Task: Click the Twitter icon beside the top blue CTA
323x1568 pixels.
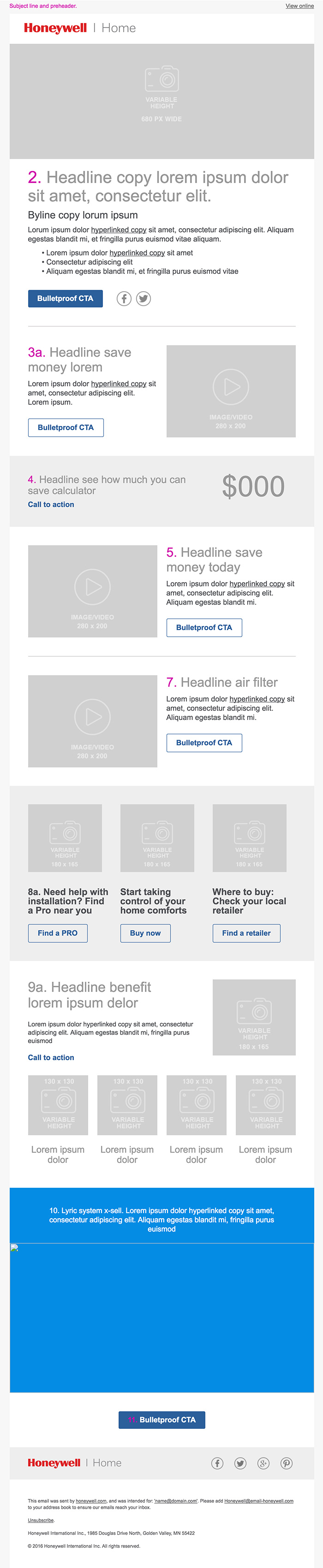Action: point(143,298)
